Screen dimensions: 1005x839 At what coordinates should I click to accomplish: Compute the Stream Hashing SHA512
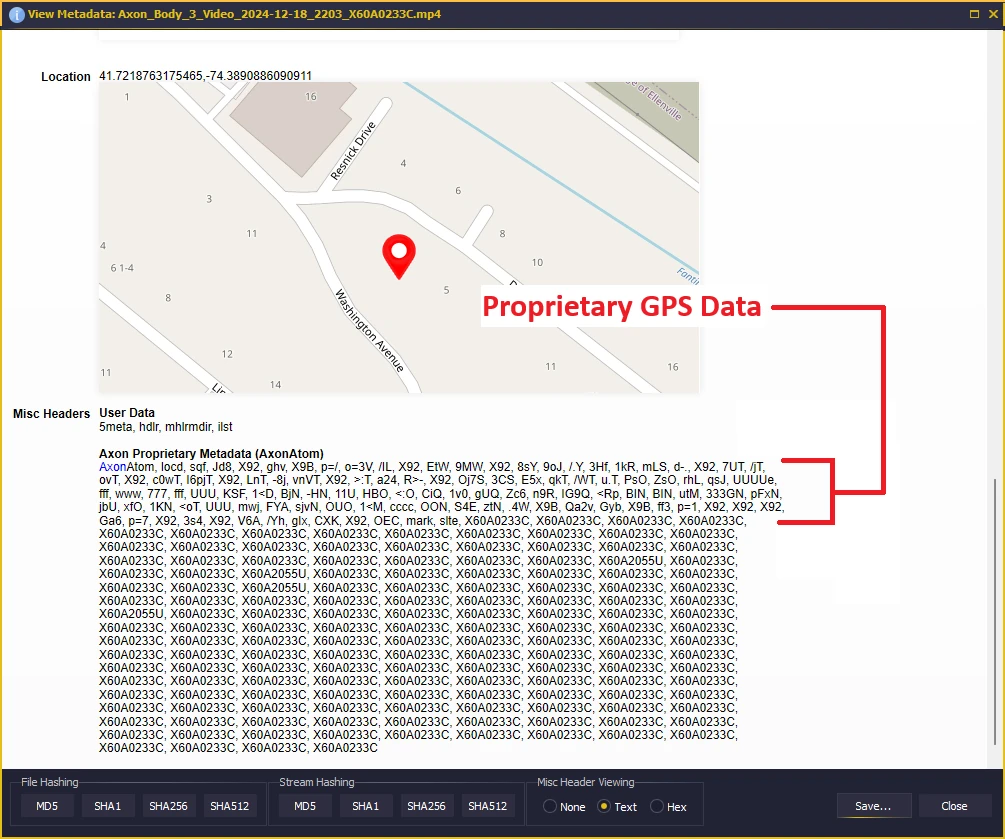[488, 806]
